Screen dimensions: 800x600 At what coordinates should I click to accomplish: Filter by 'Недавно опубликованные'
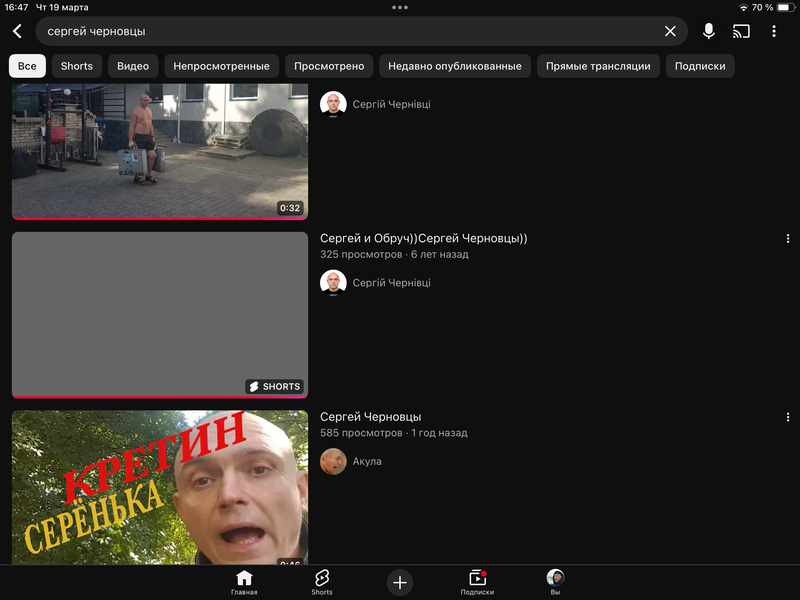455,66
